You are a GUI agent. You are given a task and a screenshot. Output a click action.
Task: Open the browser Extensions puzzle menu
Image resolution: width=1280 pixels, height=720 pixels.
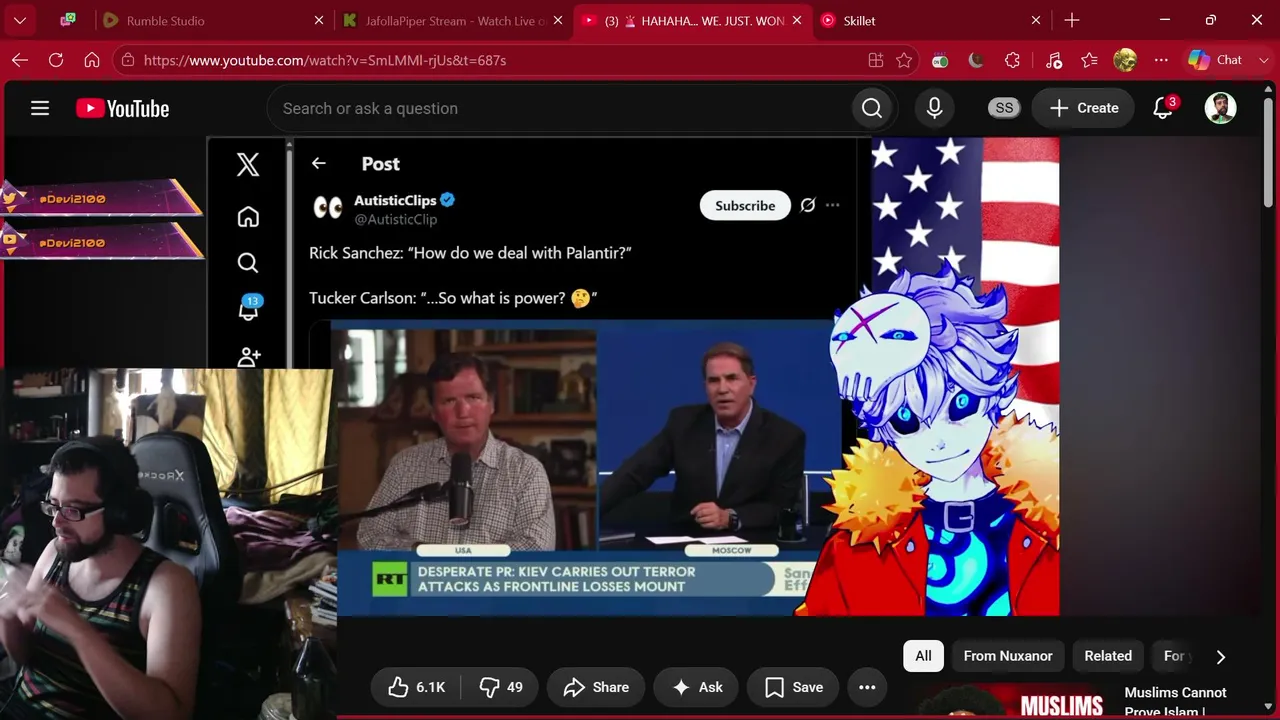pyautogui.click(x=1012, y=60)
